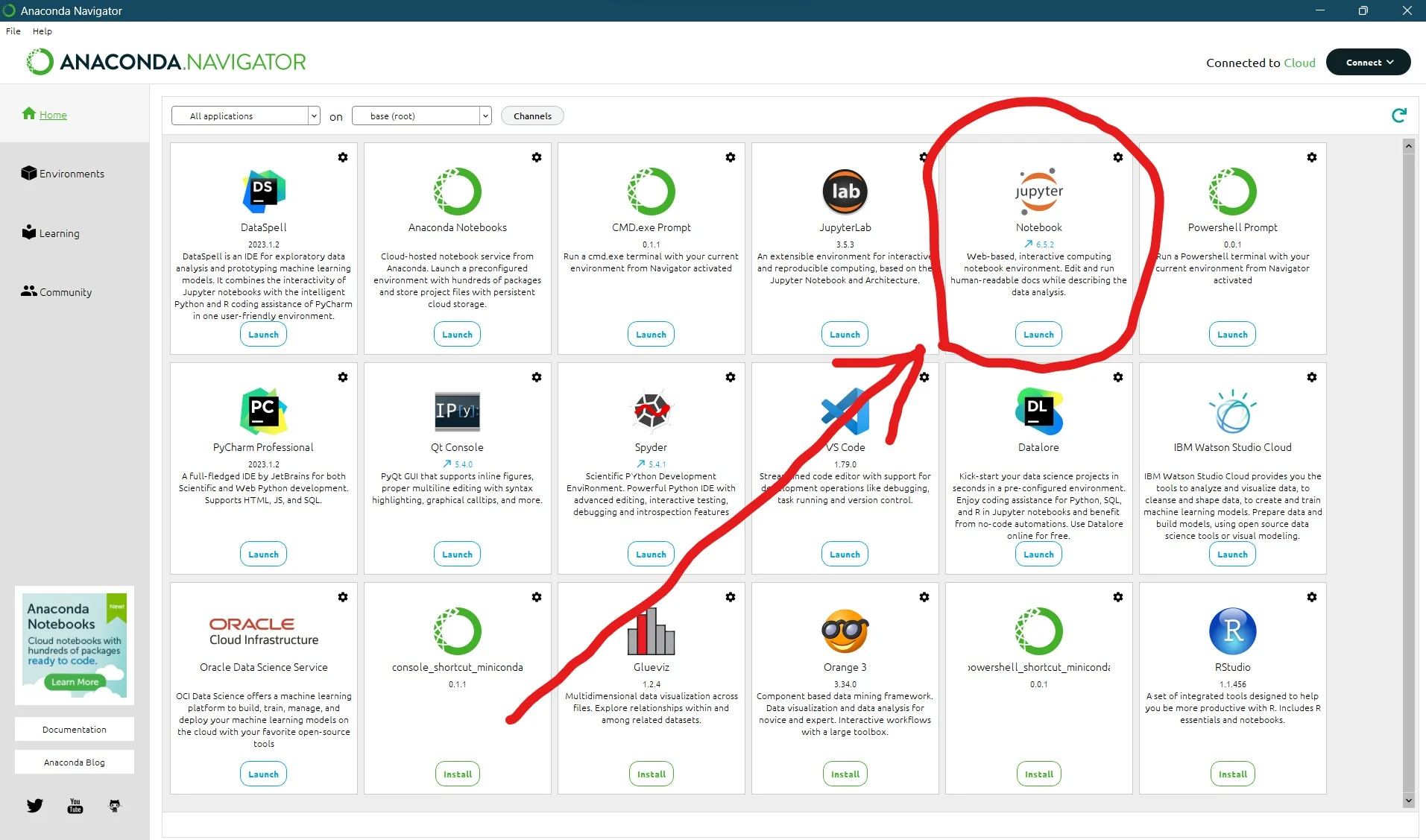Click the Orange 3 glasses logo
The width and height of the screenshot is (1426, 840).
point(845,631)
